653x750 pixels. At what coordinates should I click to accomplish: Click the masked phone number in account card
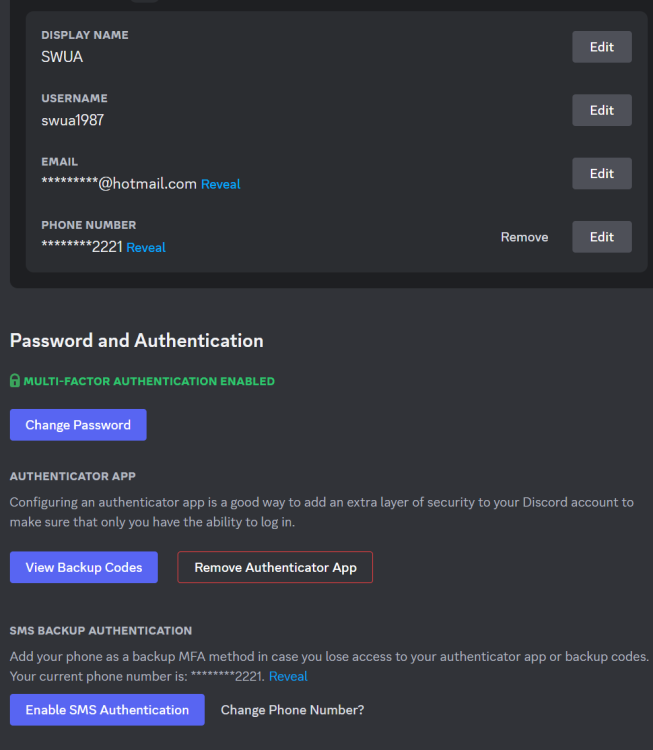[81, 247]
